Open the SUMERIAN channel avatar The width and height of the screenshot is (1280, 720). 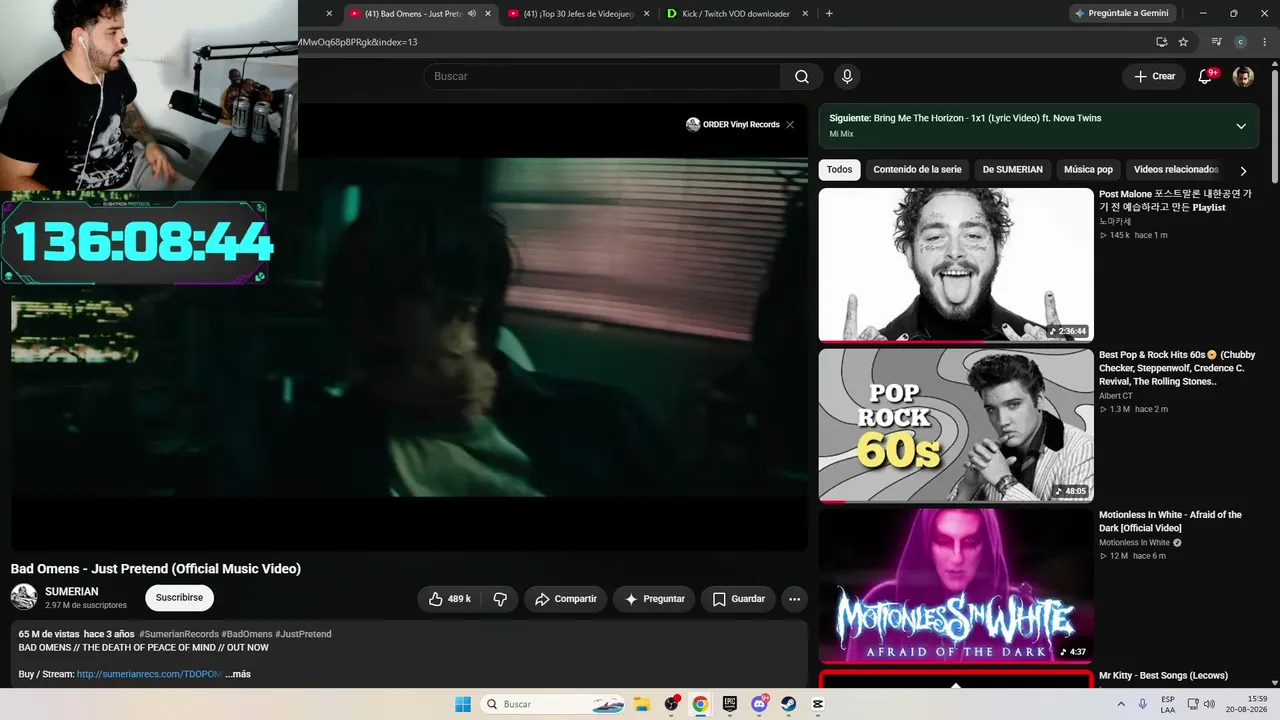[x=24, y=597]
